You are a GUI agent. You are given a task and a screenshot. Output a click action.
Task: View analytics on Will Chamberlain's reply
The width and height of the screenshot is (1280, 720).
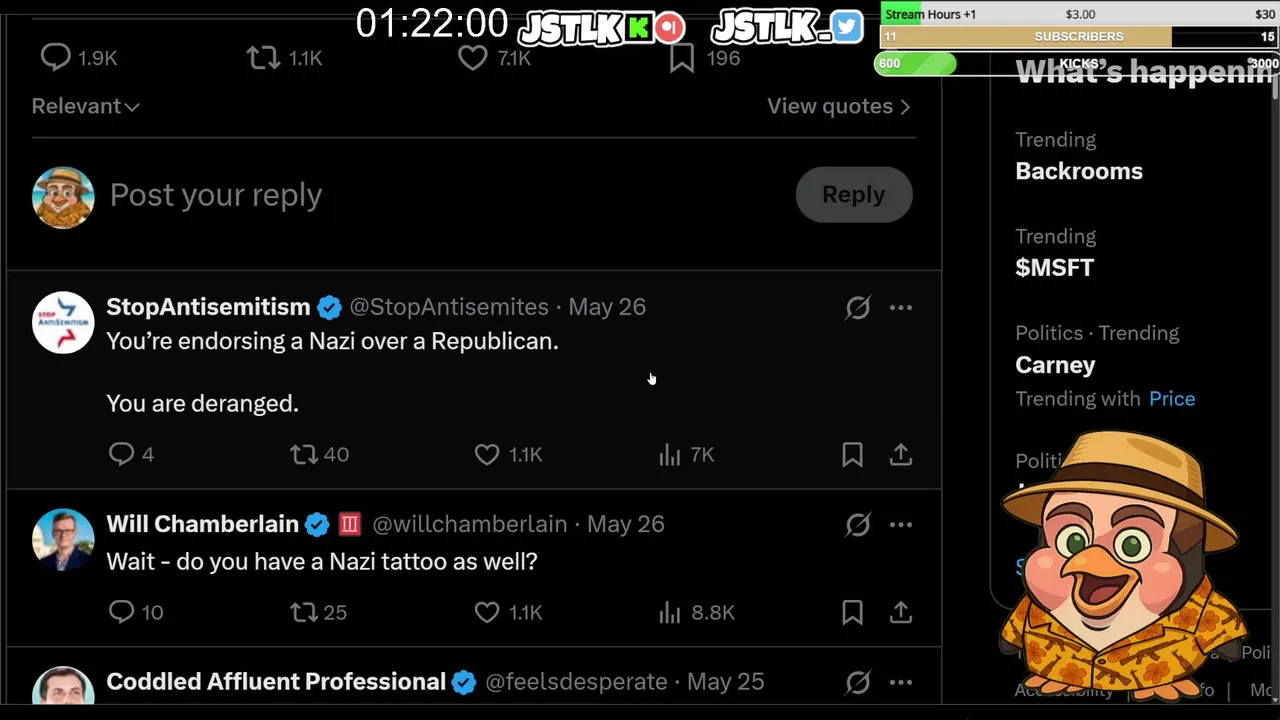[696, 612]
